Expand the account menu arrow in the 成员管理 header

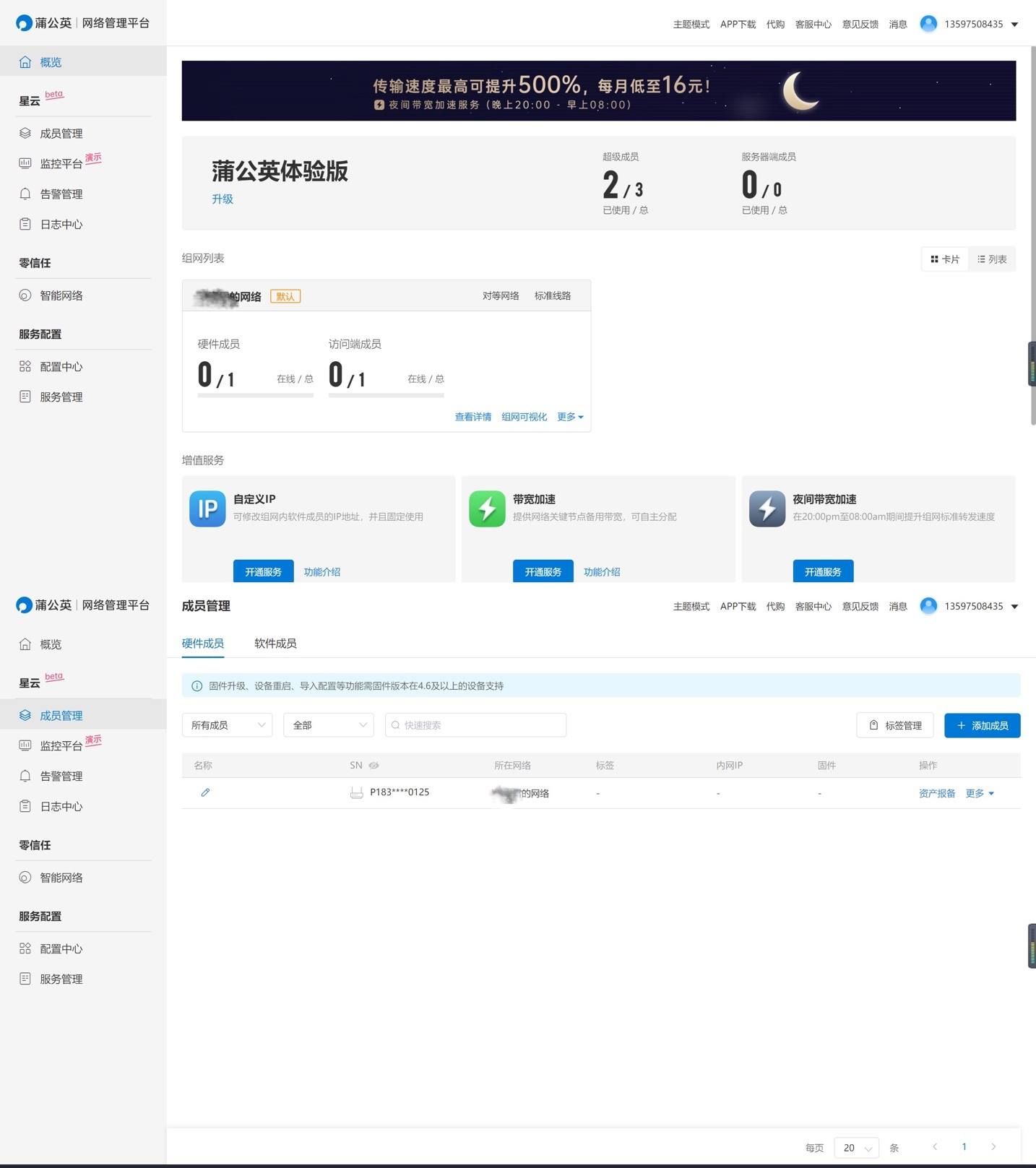(1014, 607)
